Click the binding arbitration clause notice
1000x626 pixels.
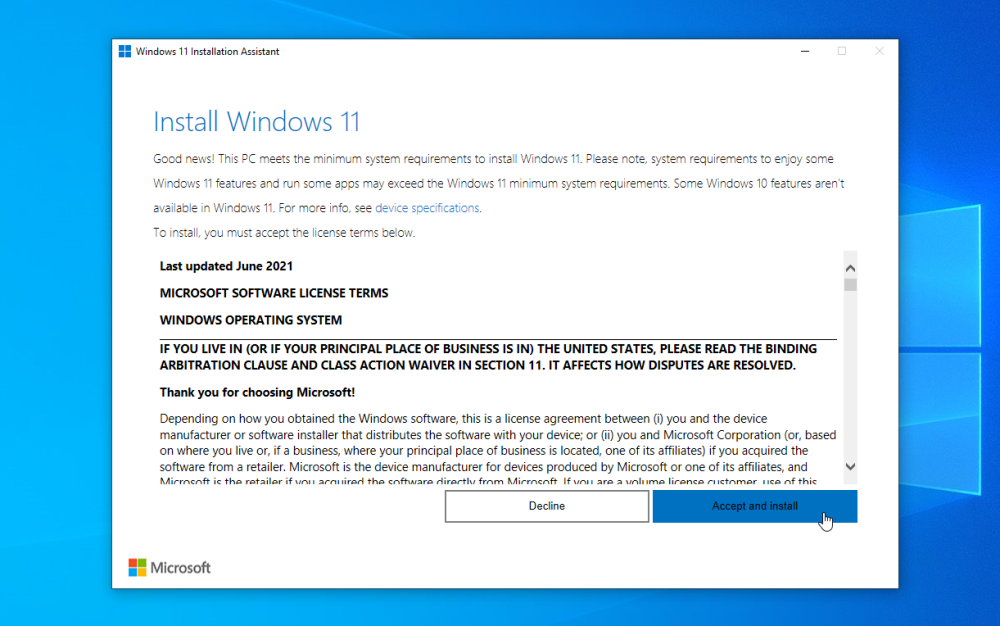click(488, 357)
